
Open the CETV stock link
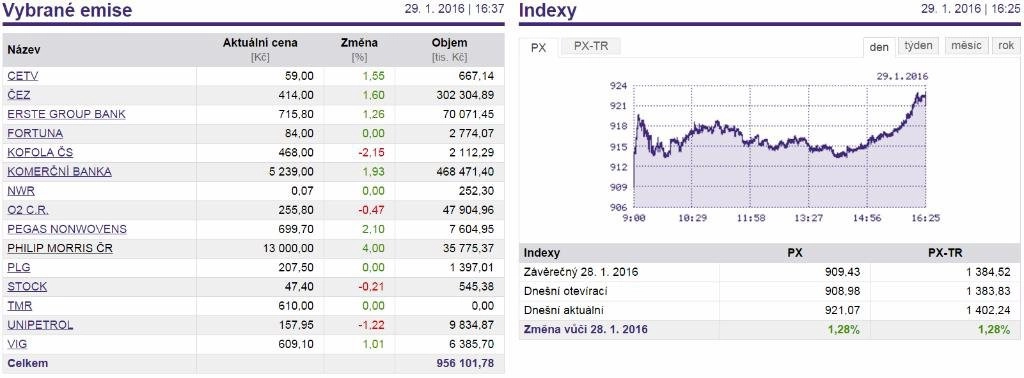(23, 76)
